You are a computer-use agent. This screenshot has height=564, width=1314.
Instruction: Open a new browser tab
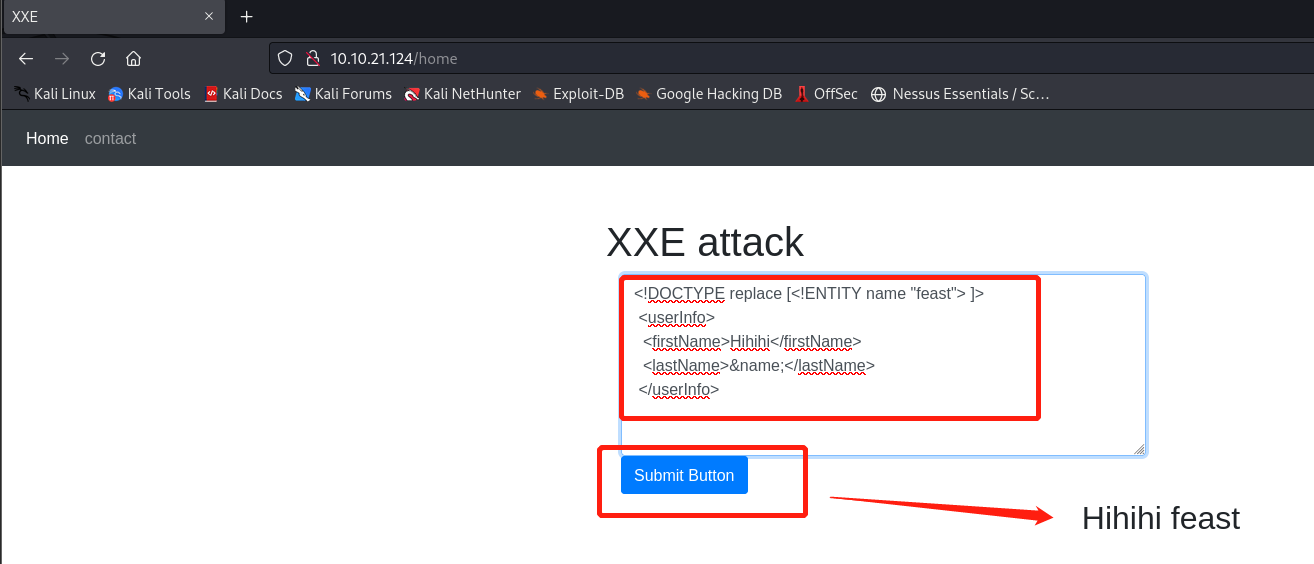coord(247,17)
